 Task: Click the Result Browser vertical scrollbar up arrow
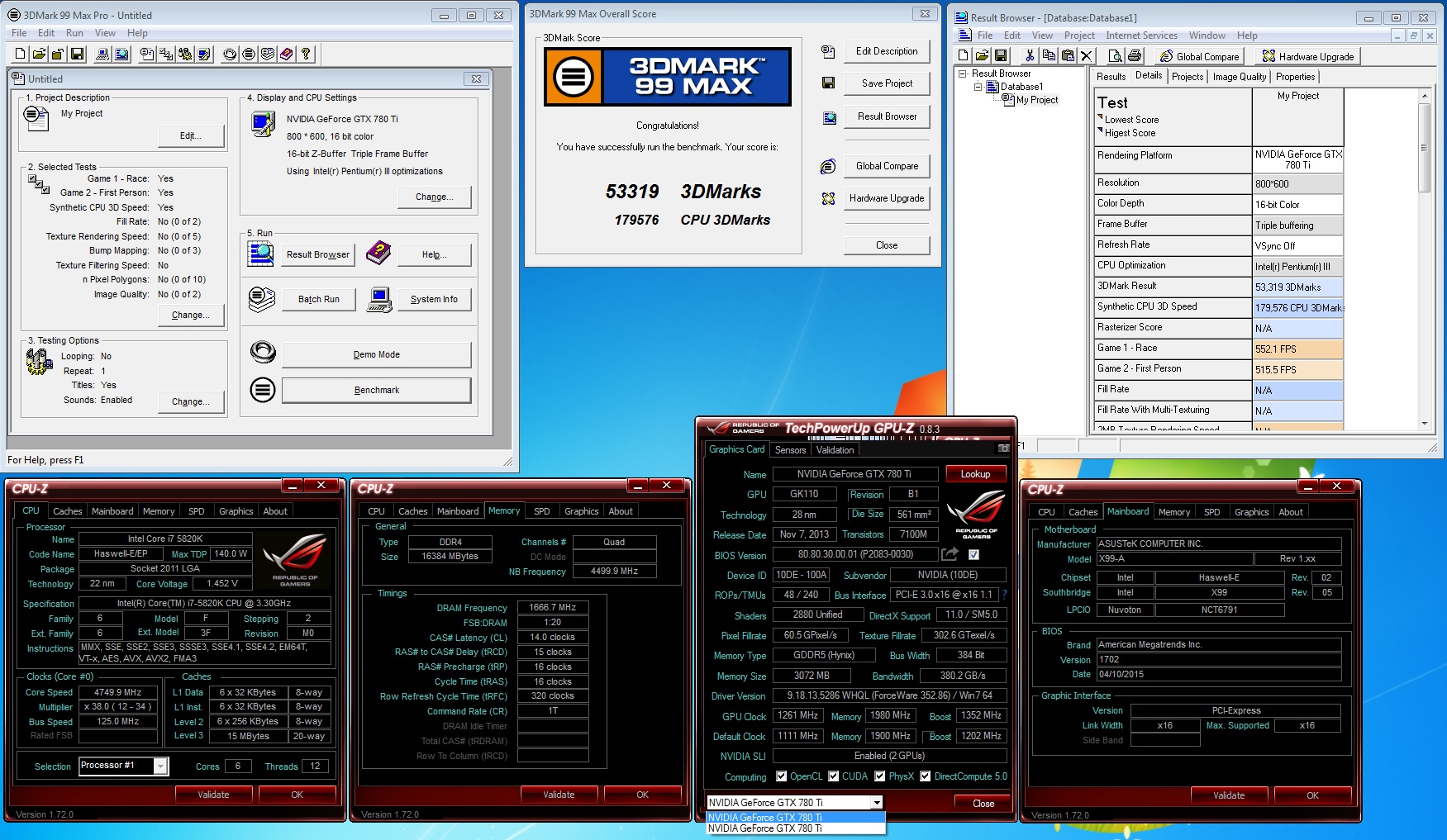point(1424,97)
